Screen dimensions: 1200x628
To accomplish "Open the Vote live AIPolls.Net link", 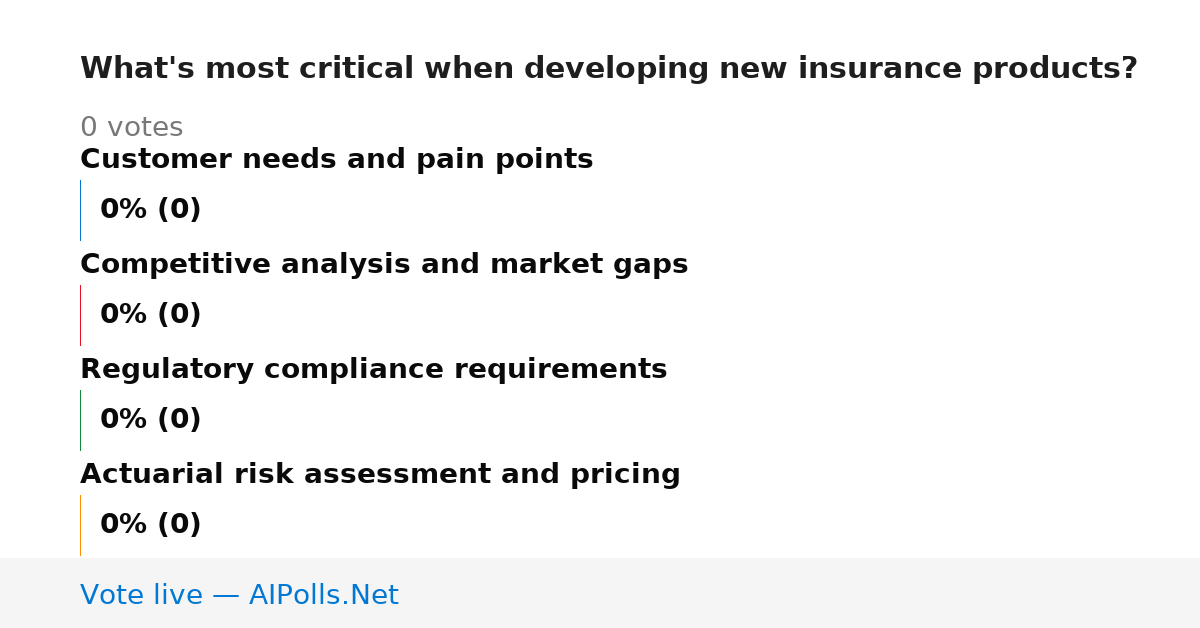I will coord(239,595).
